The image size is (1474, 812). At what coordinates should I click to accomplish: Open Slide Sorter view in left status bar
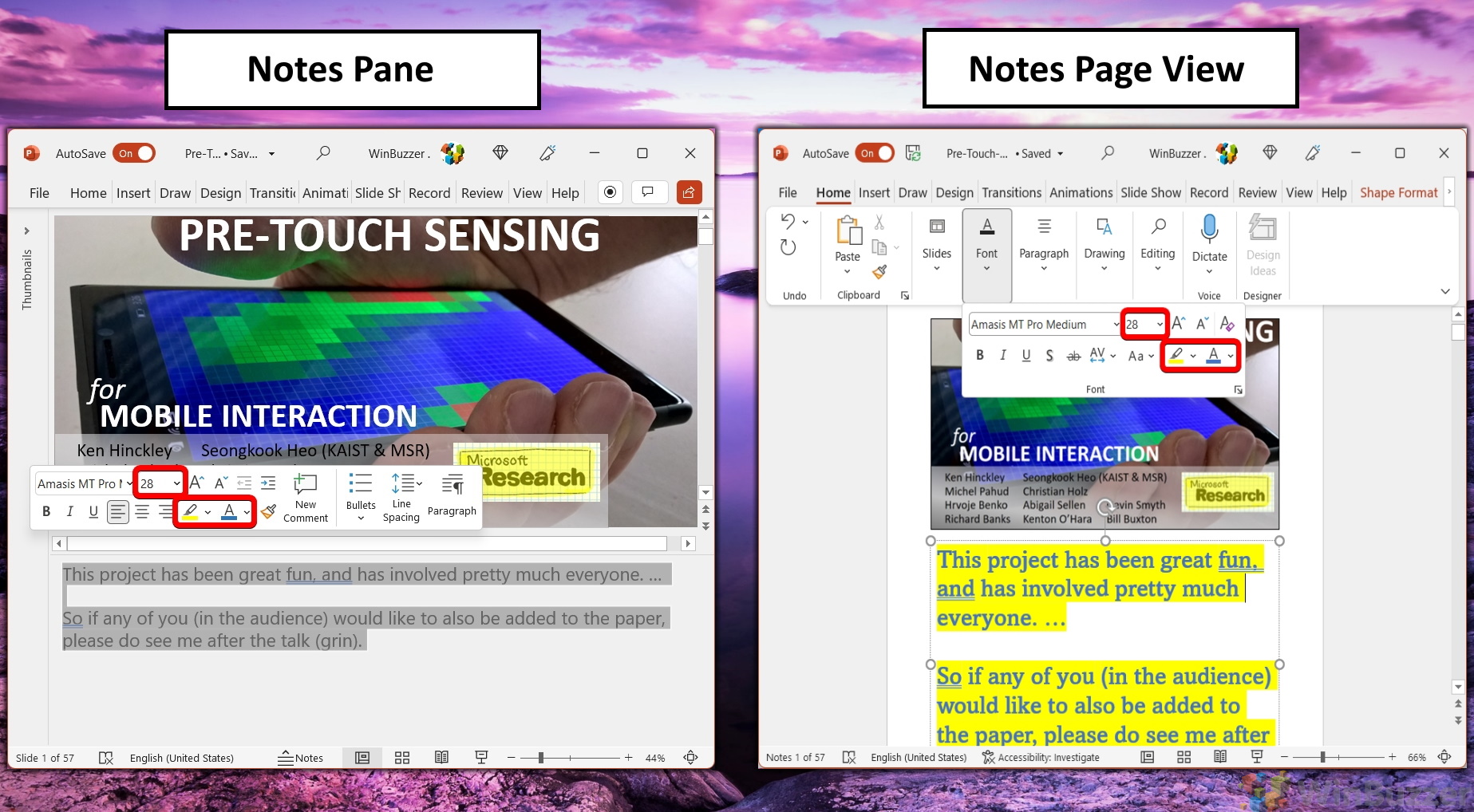[x=402, y=758]
